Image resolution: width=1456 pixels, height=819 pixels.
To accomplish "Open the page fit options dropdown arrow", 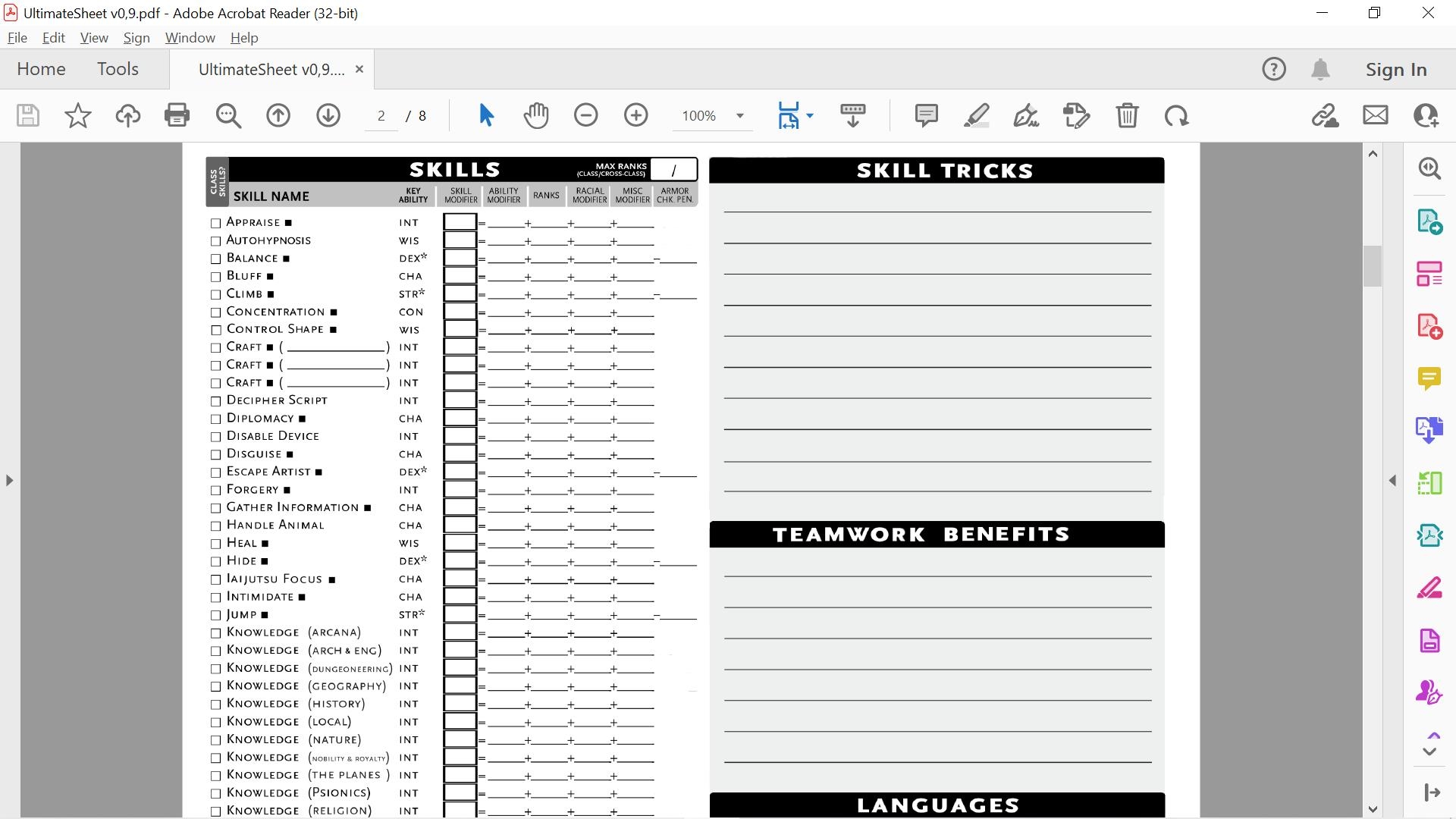I will tap(810, 115).
